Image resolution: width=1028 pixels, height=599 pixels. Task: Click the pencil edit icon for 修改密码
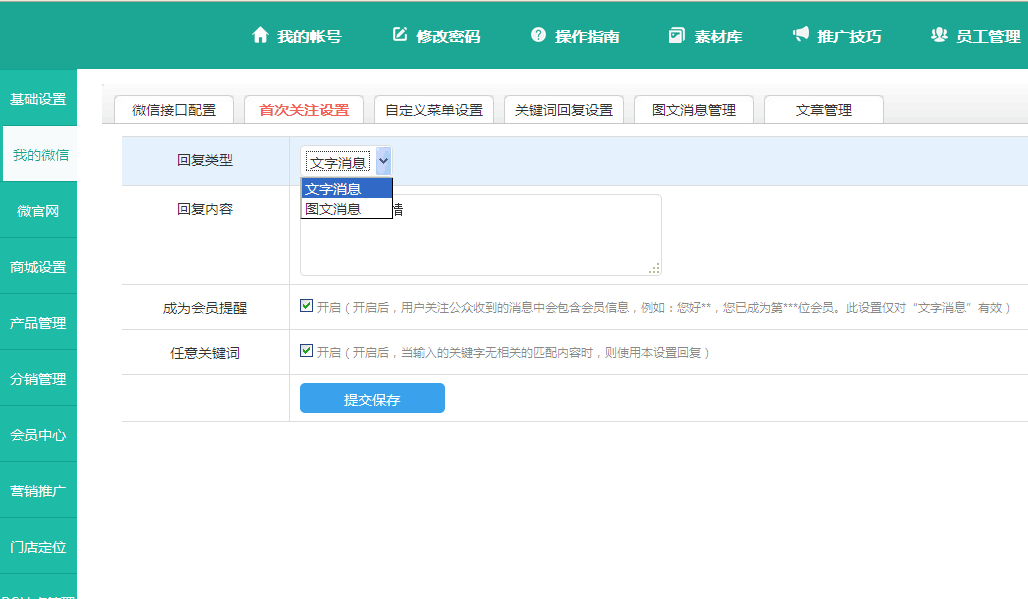pos(400,35)
